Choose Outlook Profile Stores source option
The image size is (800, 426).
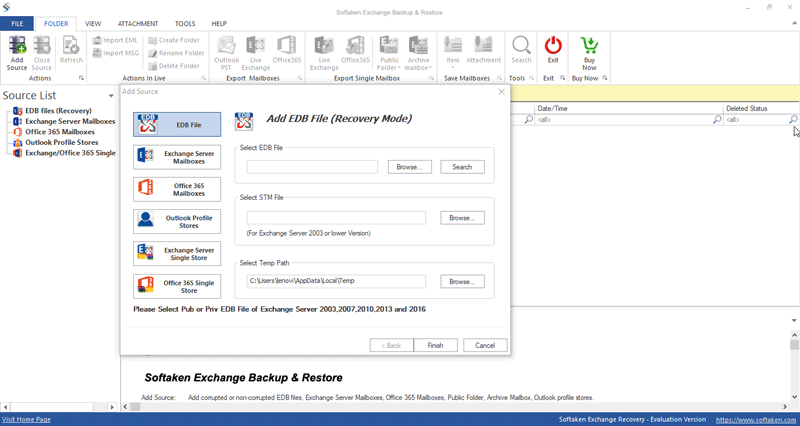point(177,221)
